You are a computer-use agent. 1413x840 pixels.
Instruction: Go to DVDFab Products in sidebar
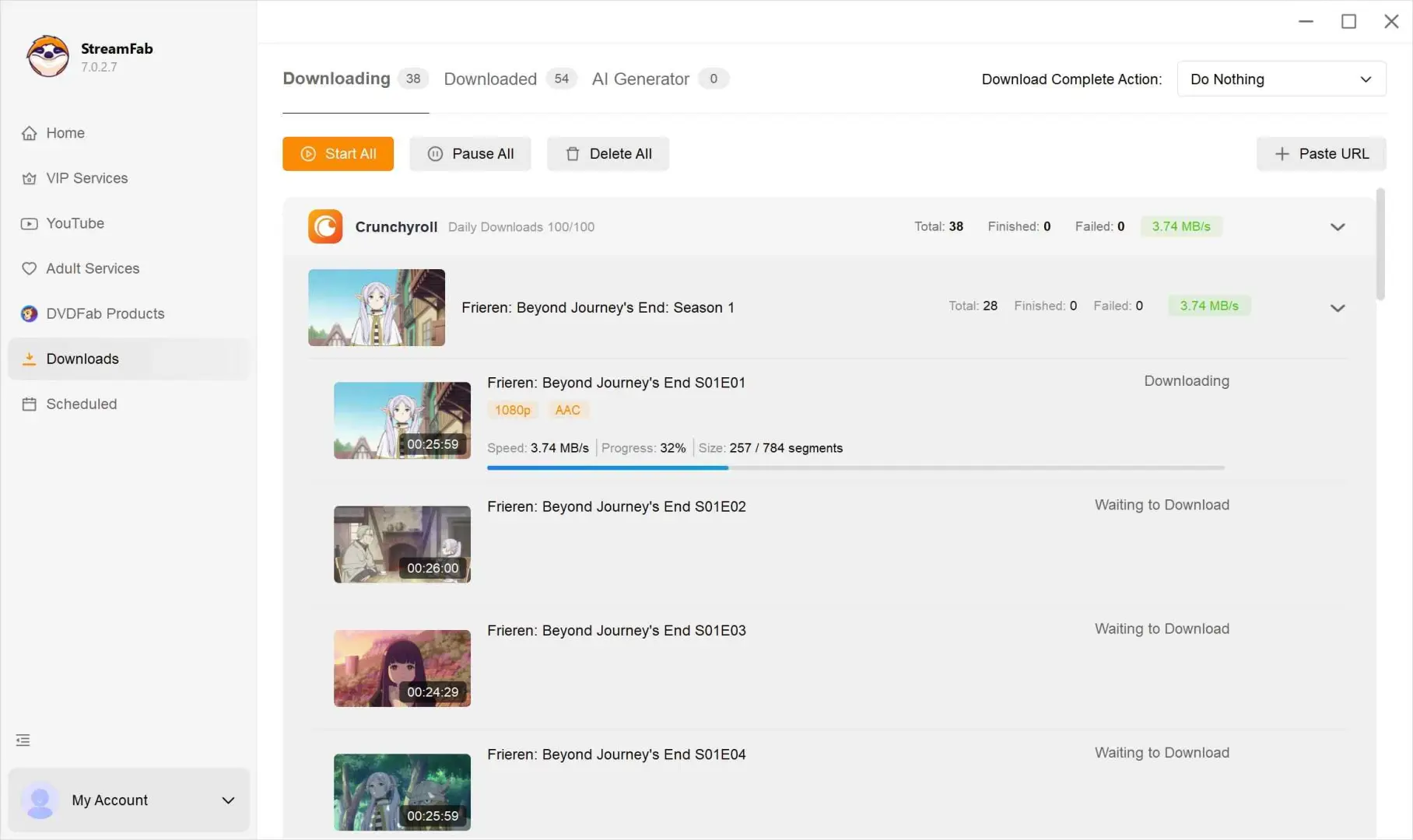pos(128,313)
